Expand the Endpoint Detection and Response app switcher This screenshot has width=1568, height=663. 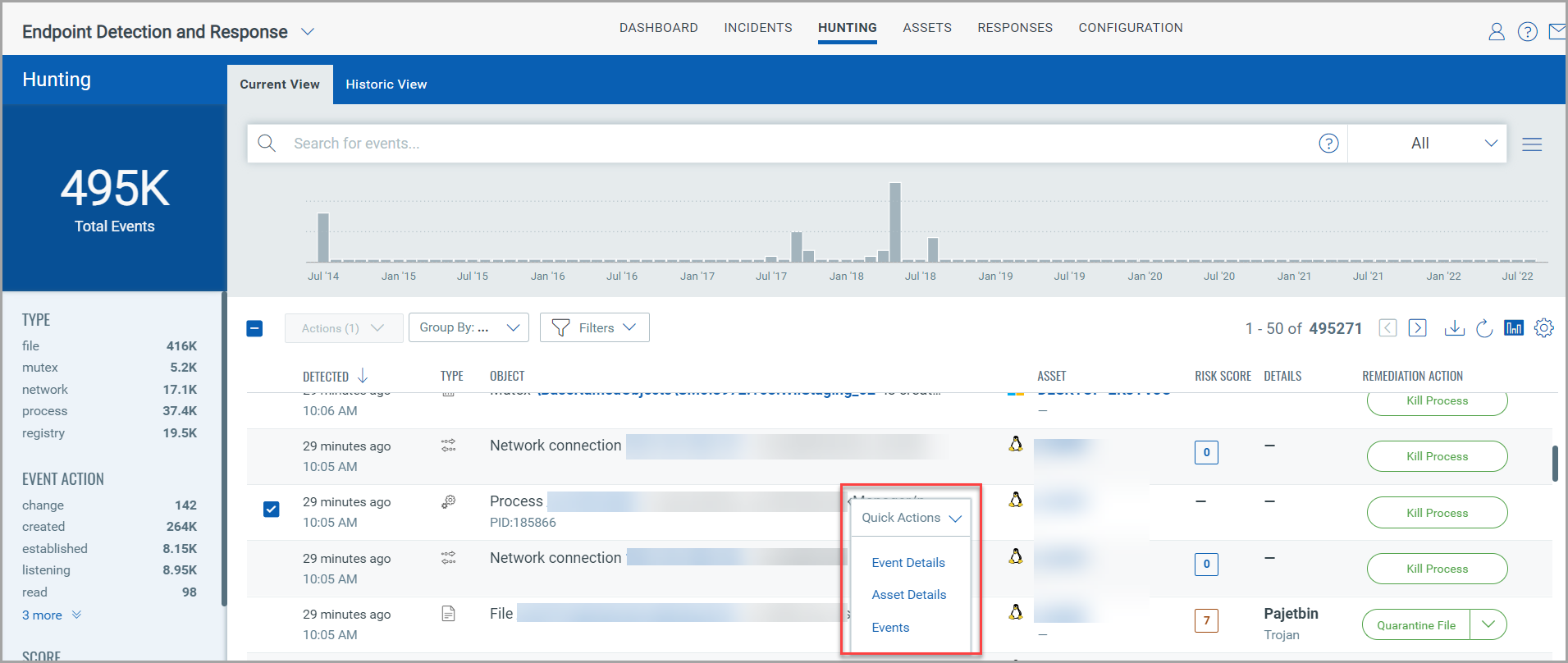(308, 32)
